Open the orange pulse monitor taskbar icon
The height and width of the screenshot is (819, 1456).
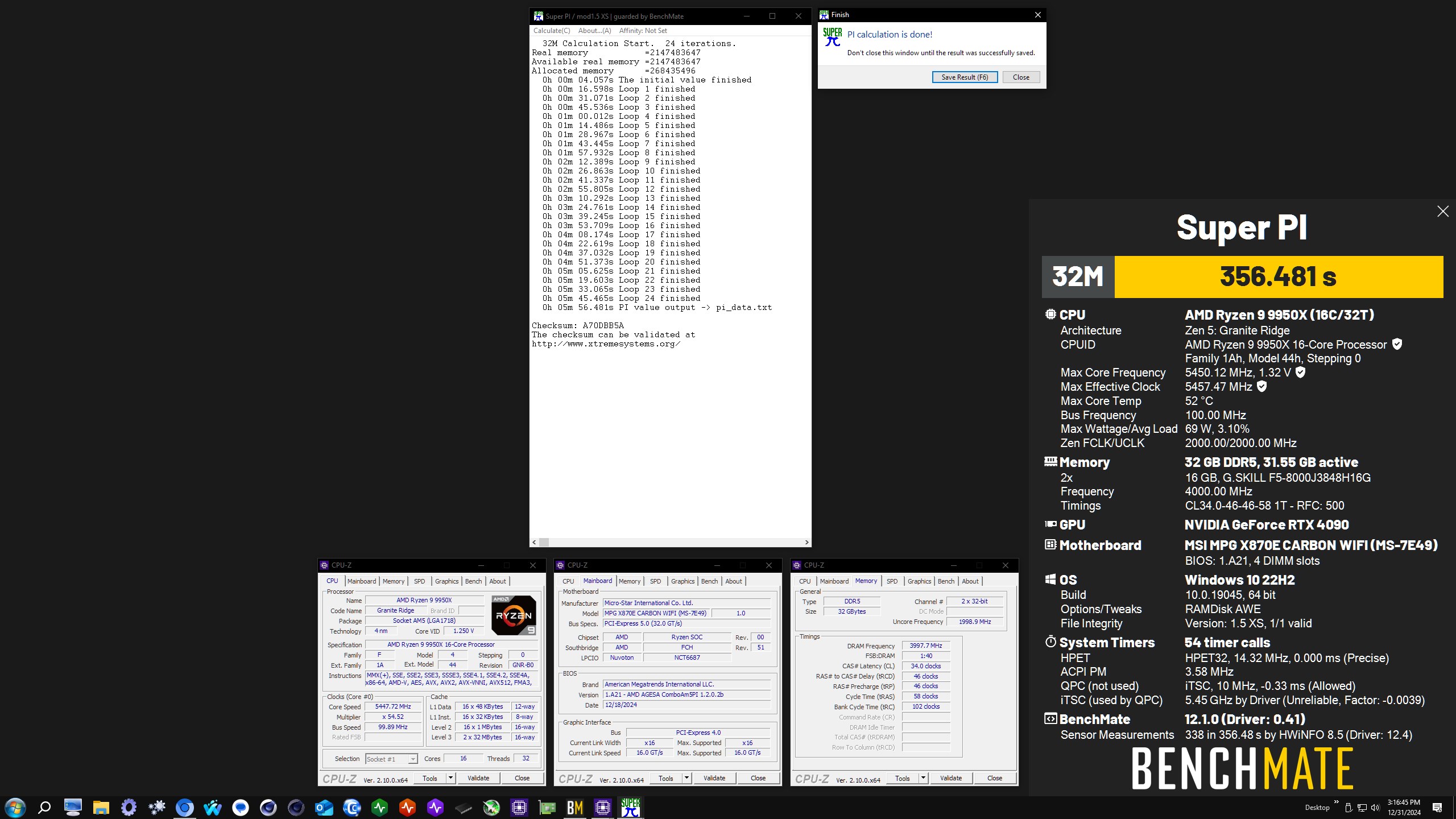407,807
